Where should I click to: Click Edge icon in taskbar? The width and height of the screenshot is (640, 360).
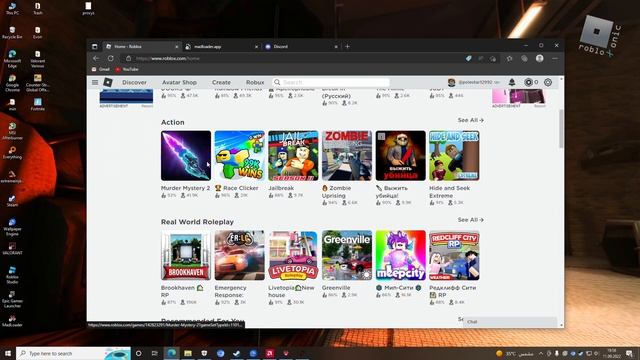tap(172, 353)
